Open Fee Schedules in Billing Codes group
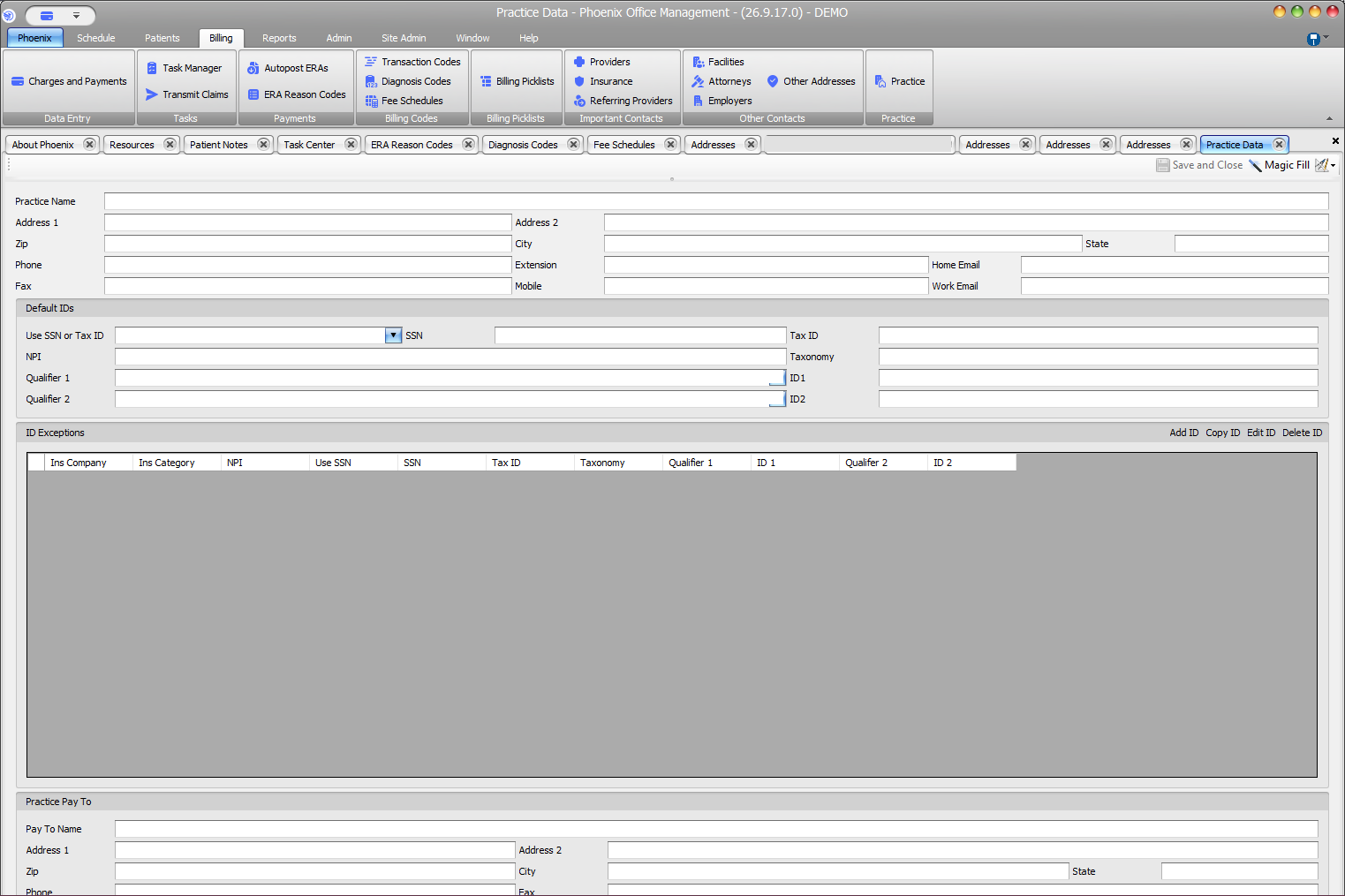1345x896 pixels. point(404,101)
